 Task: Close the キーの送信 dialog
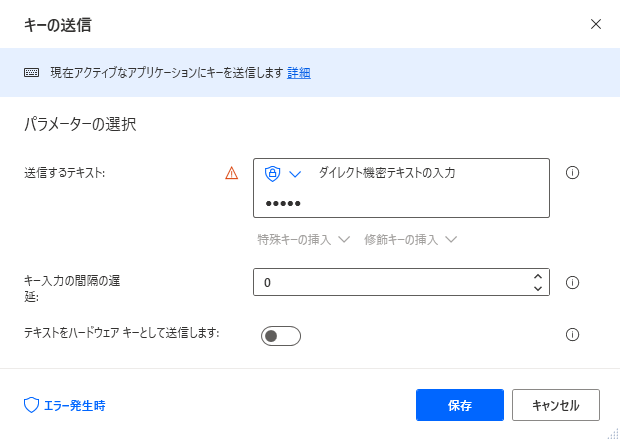(x=595, y=24)
